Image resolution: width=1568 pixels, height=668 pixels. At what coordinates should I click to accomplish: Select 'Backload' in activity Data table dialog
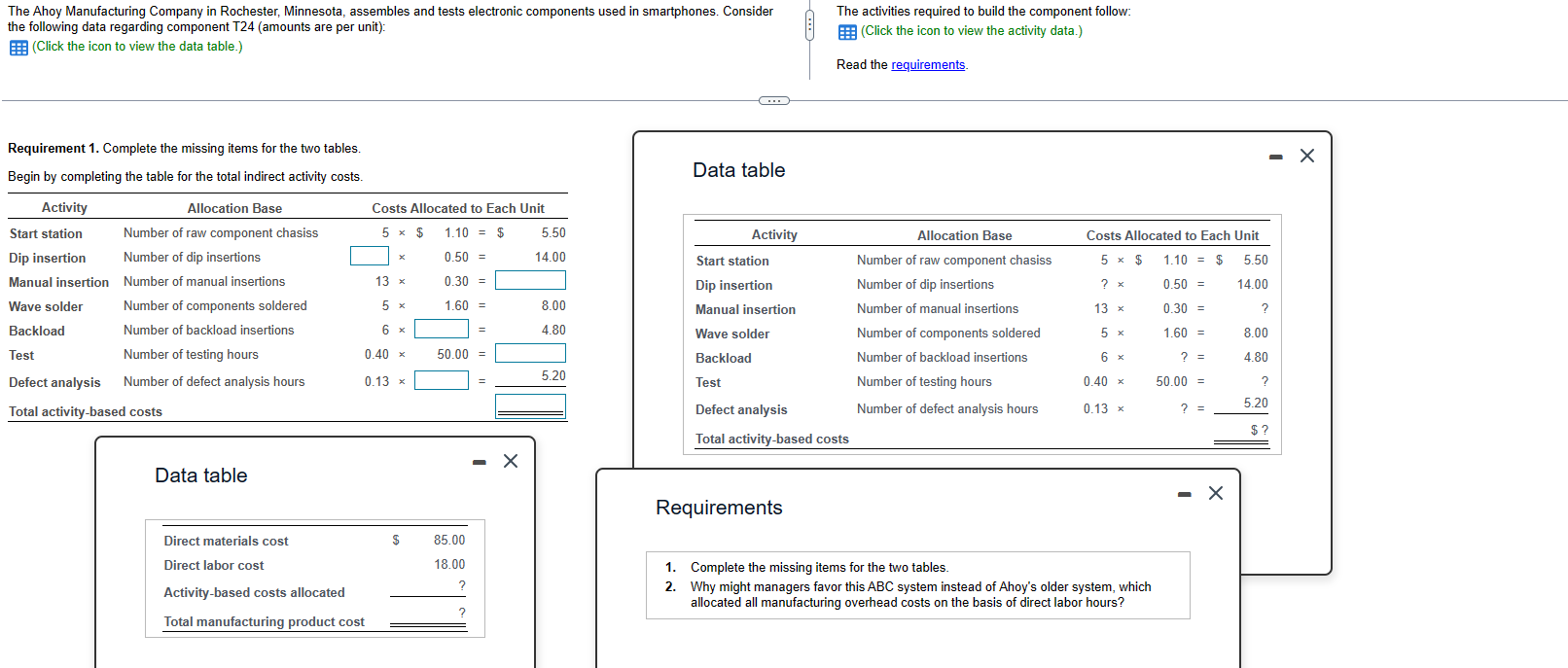[x=723, y=358]
